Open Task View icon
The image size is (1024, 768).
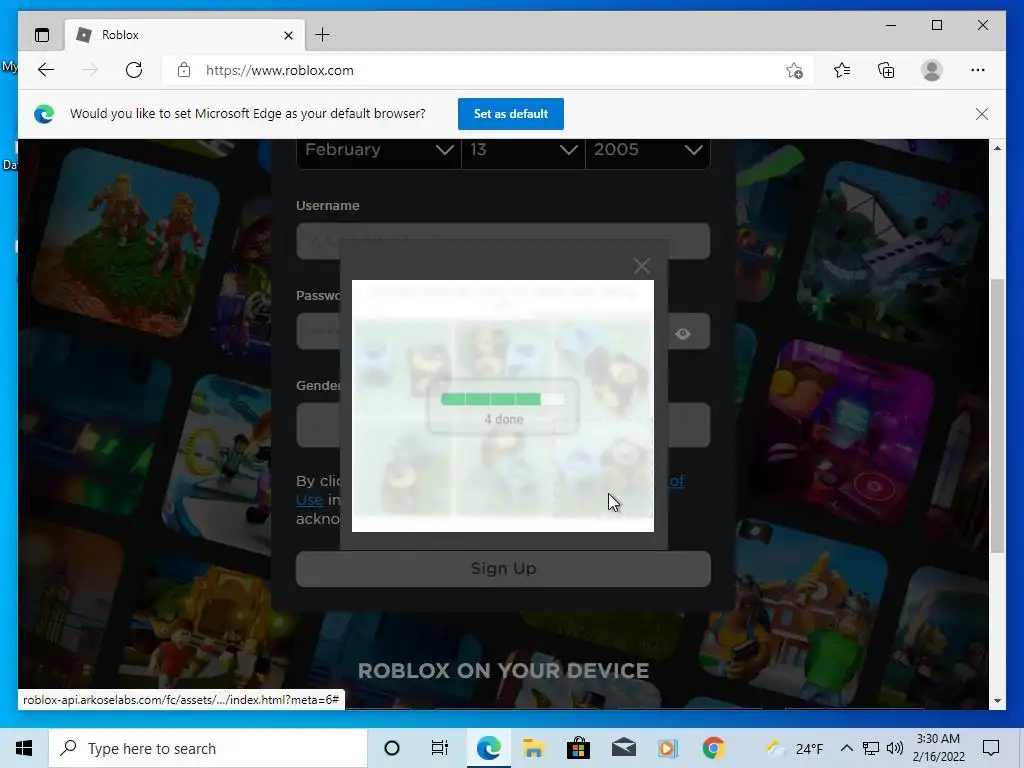(x=440, y=748)
